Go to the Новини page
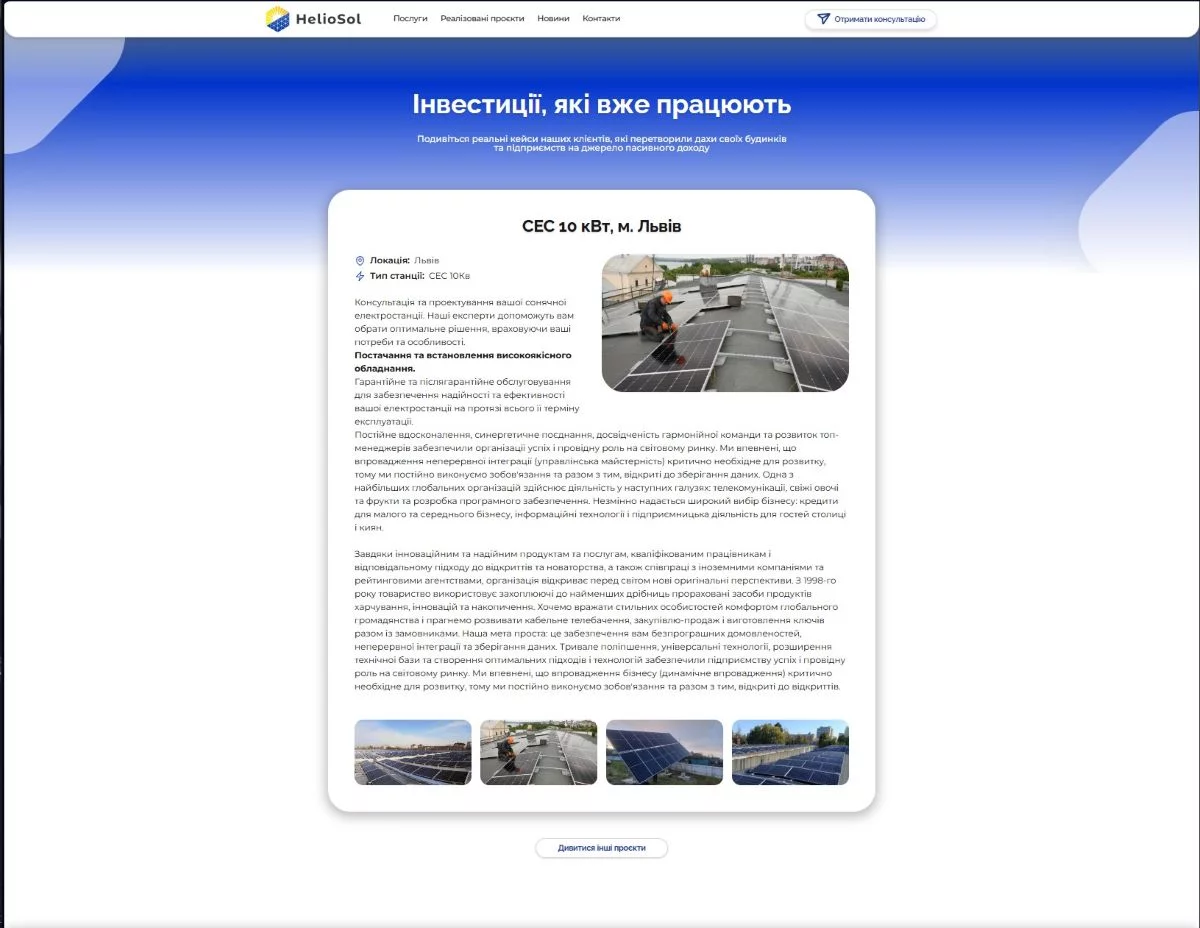The width and height of the screenshot is (1200, 928). click(553, 18)
